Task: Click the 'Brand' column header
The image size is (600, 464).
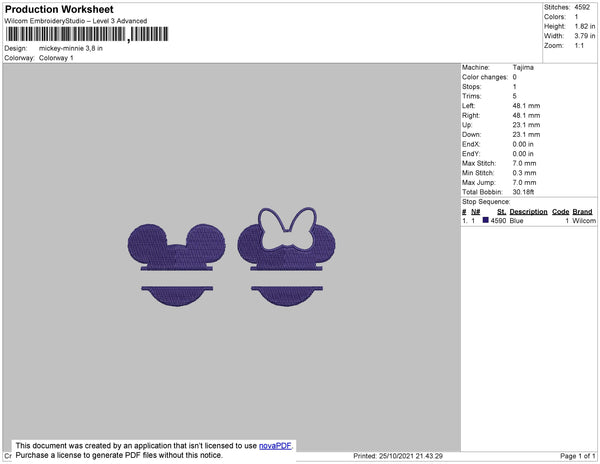Action: (x=582, y=212)
